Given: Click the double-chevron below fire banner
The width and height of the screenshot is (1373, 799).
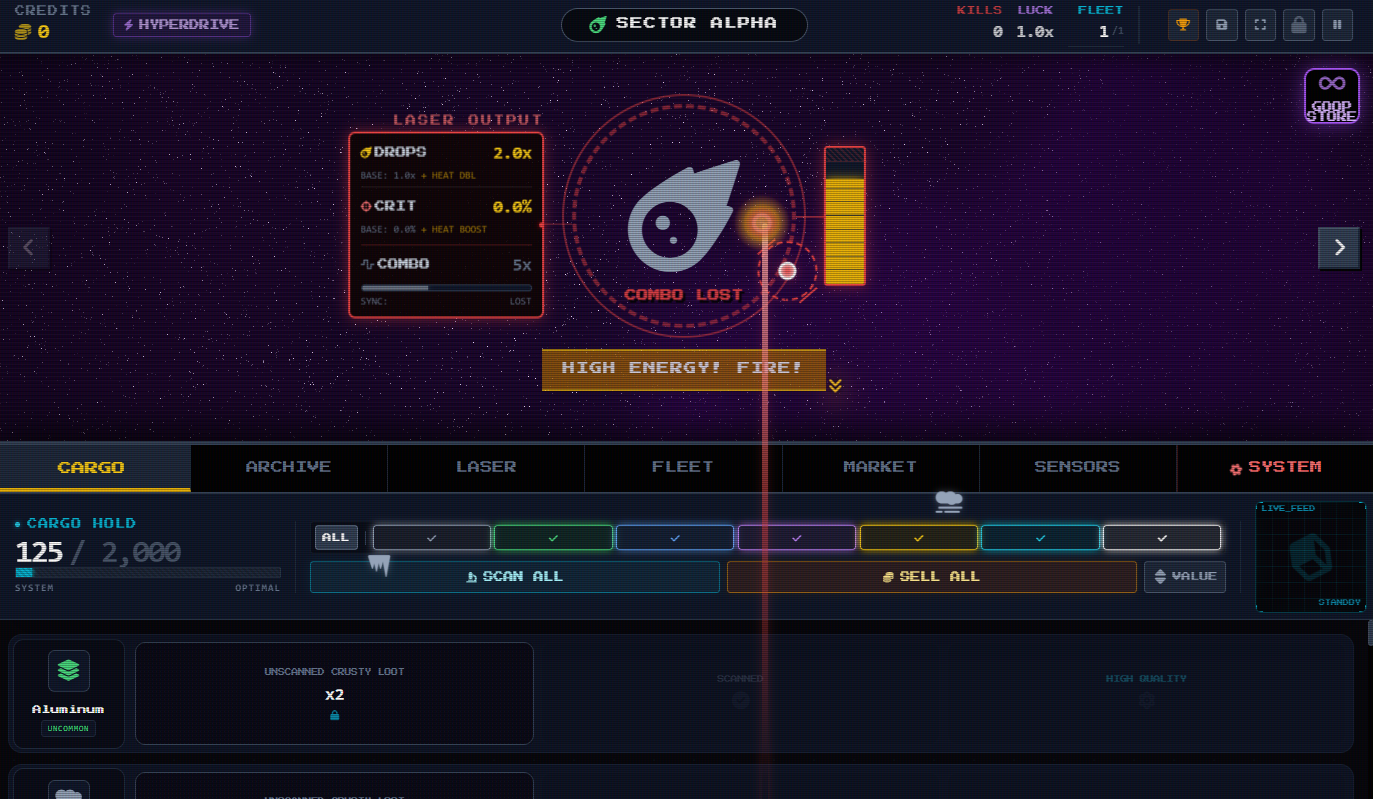Looking at the screenshot, I should pos(835,386).
